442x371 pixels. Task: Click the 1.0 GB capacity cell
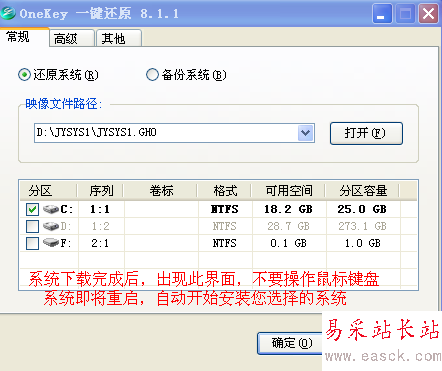click(362, 243)
